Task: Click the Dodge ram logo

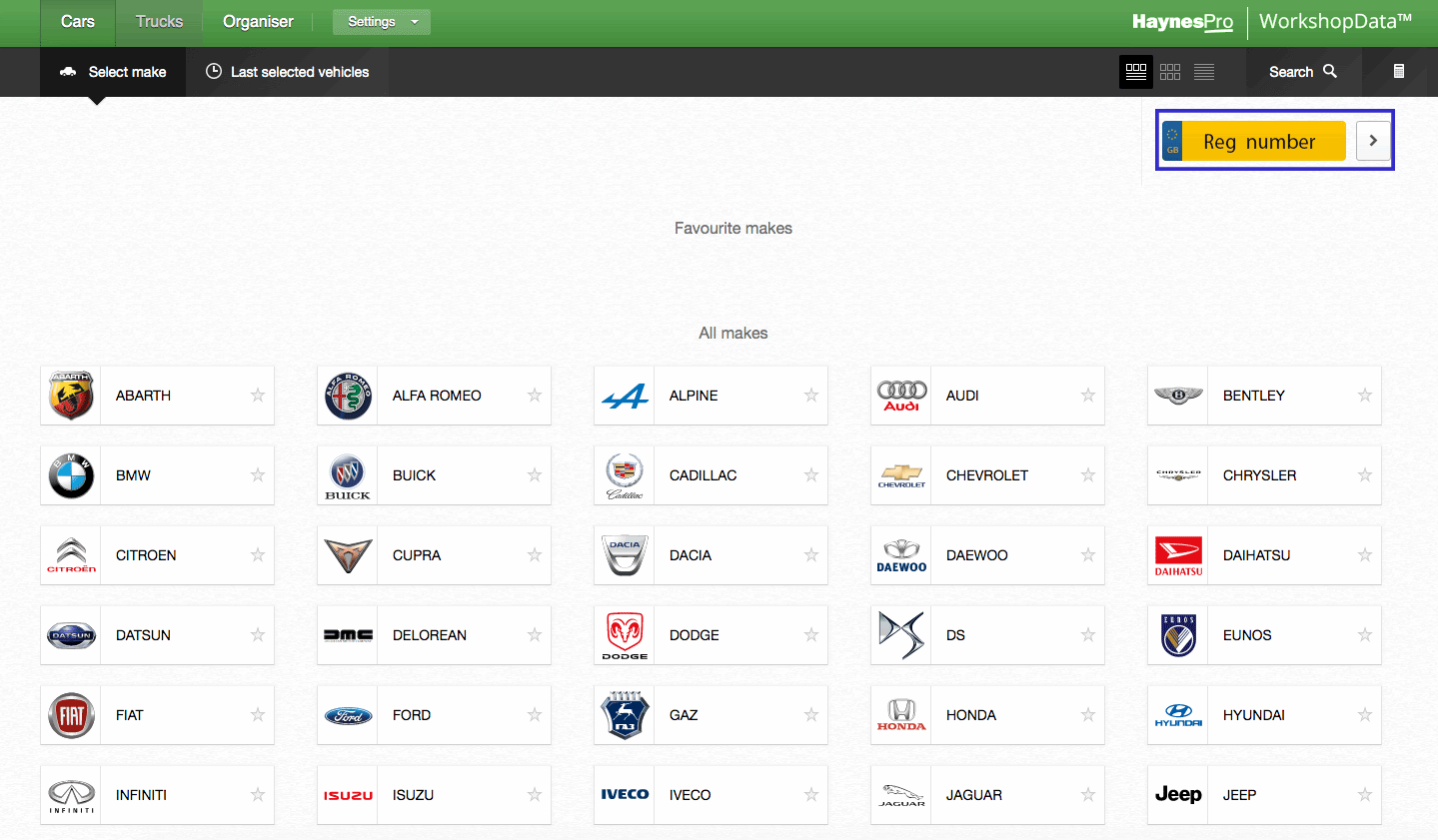Action: pos(625,635)
